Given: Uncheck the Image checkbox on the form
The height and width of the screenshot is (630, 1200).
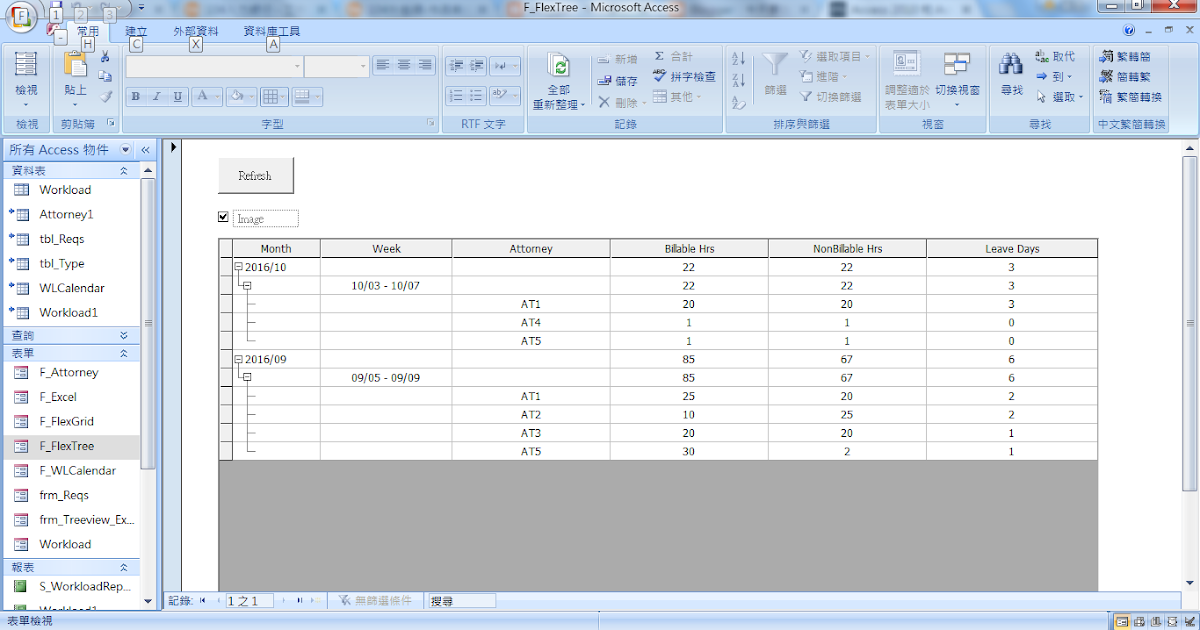Looking at the screenshot, I should click(x=223, y=216).
